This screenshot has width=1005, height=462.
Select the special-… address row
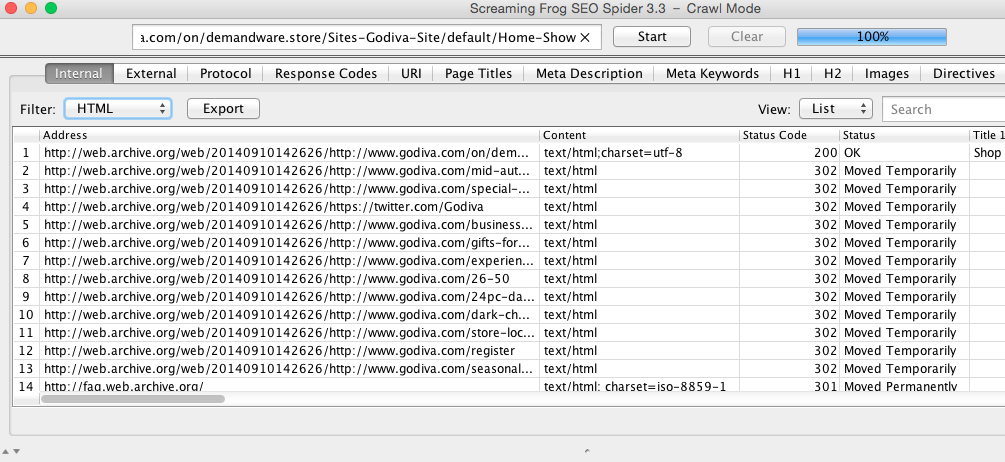(x=290, y=189)
